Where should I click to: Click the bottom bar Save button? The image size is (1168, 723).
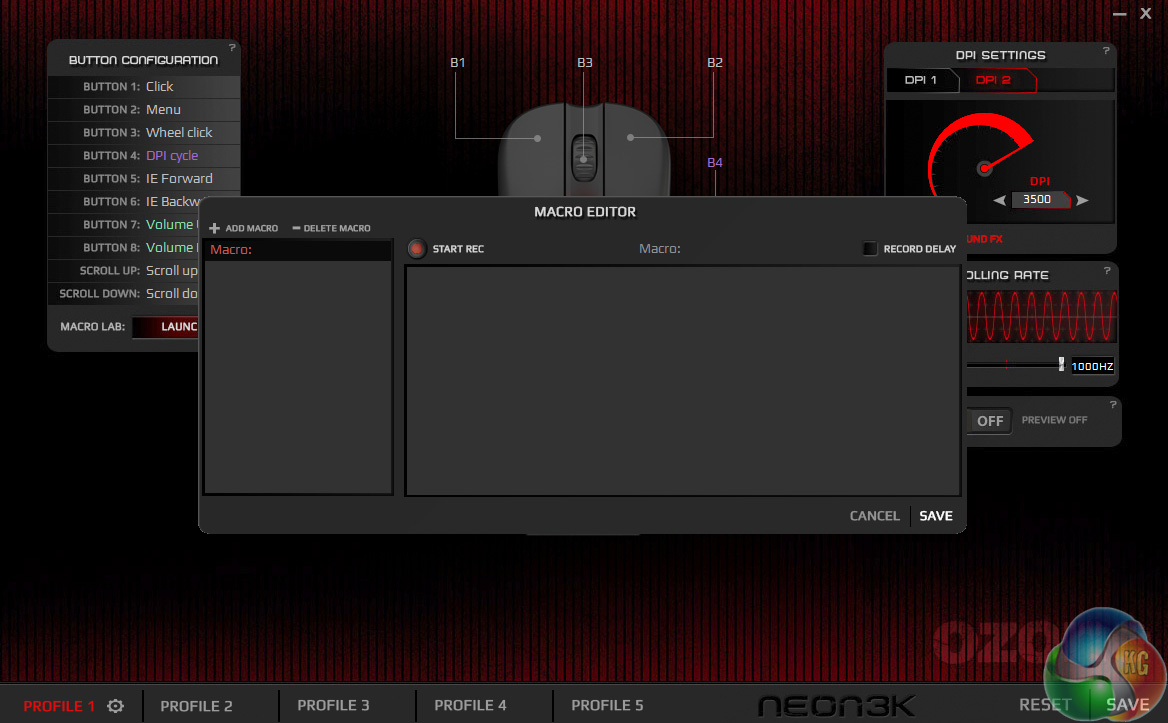1127,704
